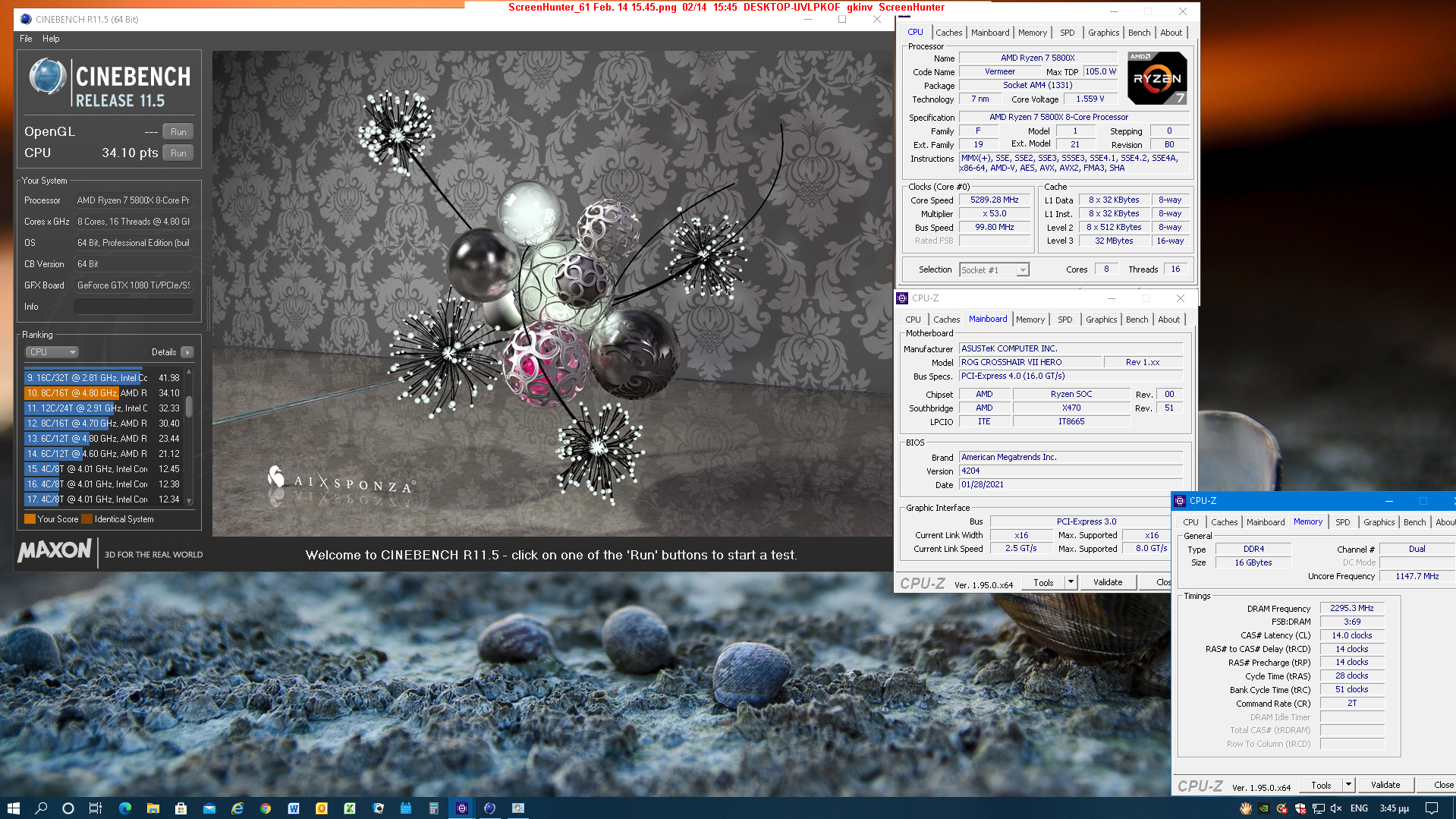Switch to CPU tab in Mainboard CPU-Z window

pyautogui.click(x=913, y=320)
